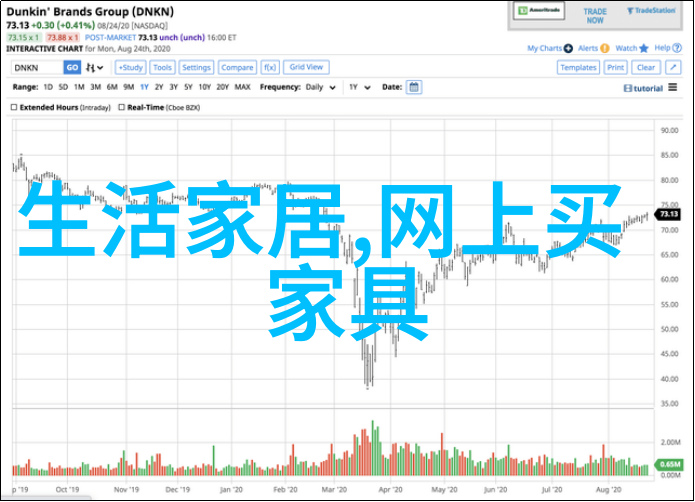This screenshot has height=502, width=695.
Task: Click the ask value 73.88 x 1
Action: click(x=62, y=38)
